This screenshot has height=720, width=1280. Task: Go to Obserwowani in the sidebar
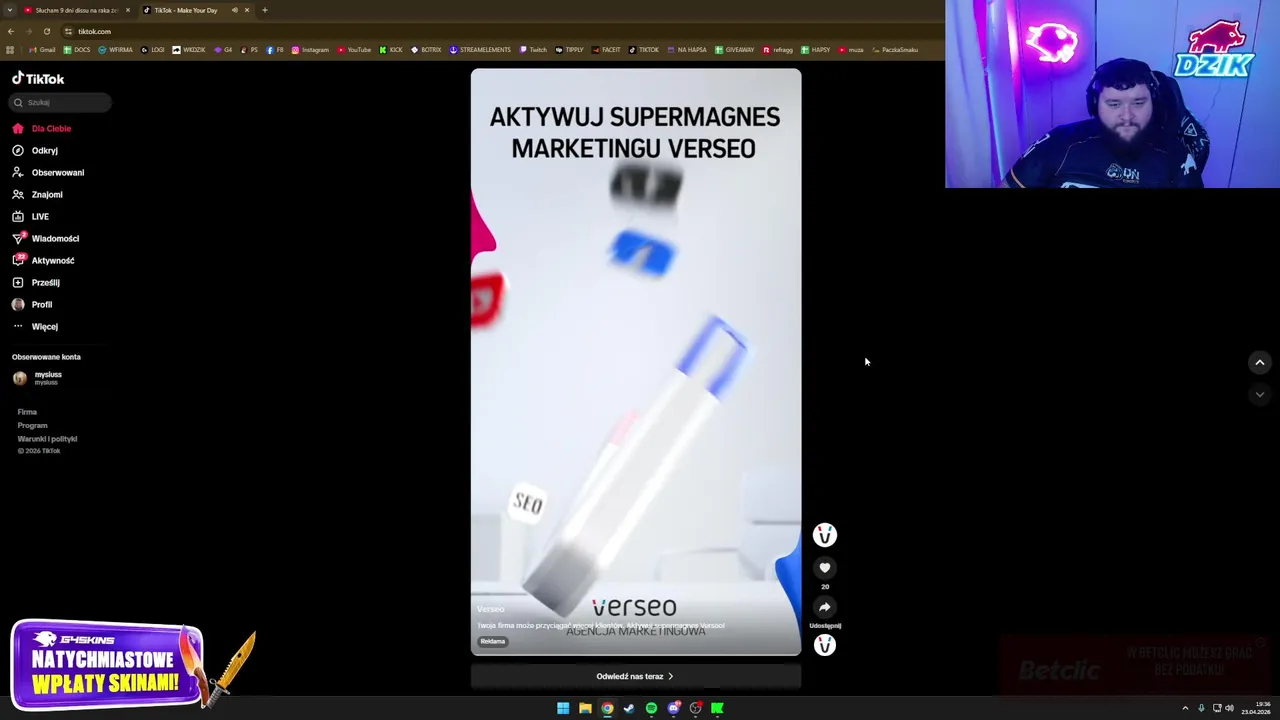pyautogui.click(x=48, y=172)
